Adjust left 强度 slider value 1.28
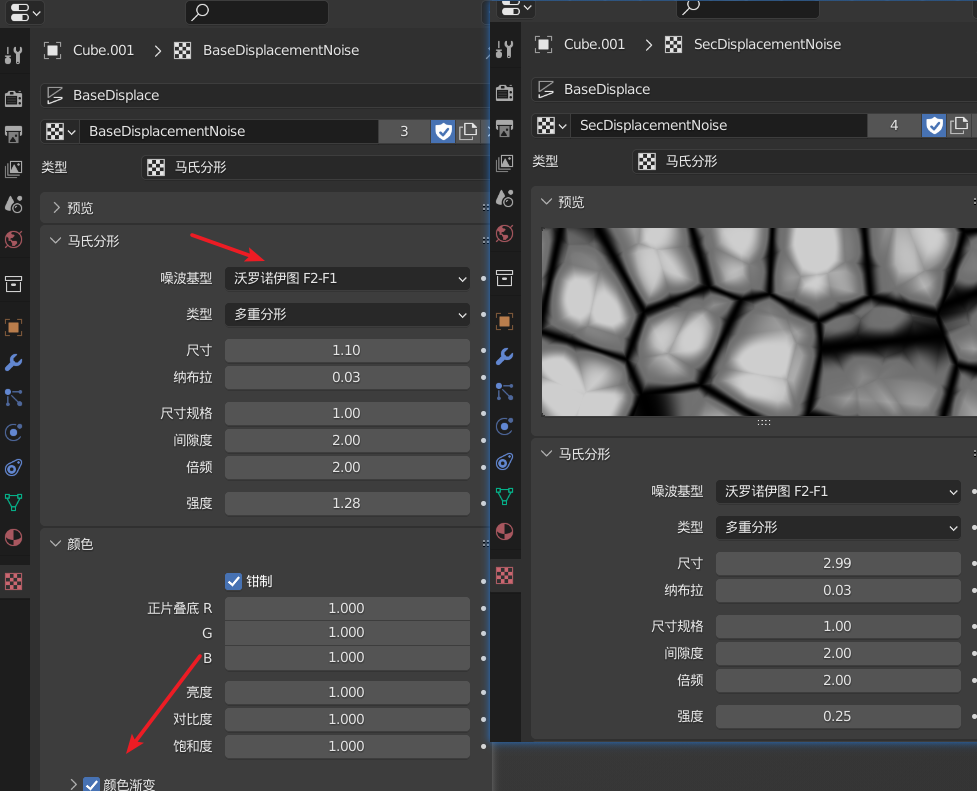The image size is (977, 791). (x=347, y=503)
